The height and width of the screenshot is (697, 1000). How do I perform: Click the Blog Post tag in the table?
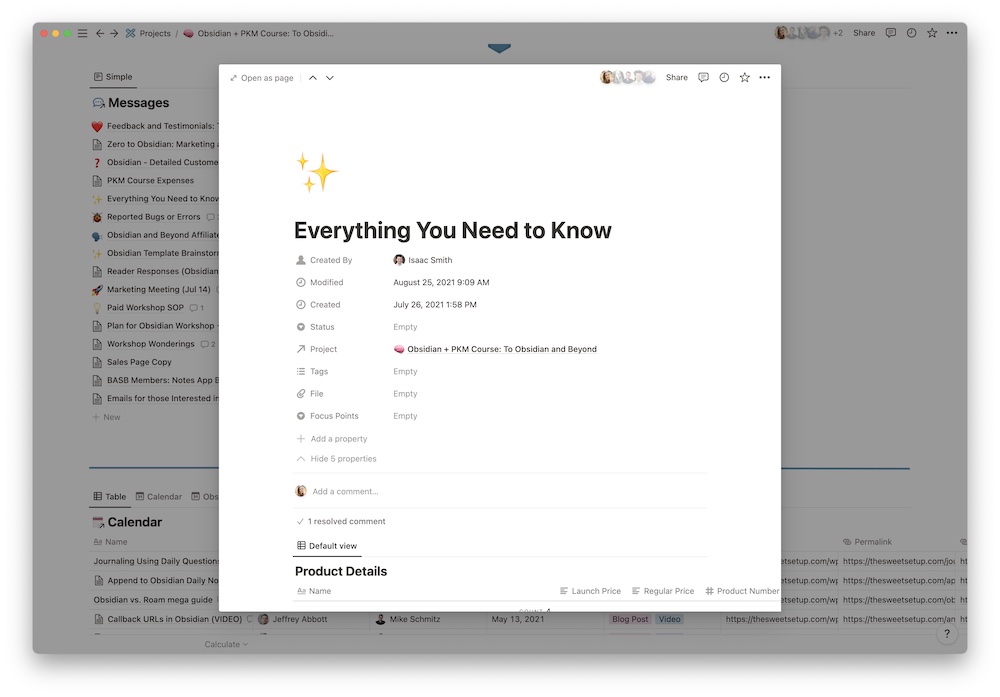[x=629, y=619]
